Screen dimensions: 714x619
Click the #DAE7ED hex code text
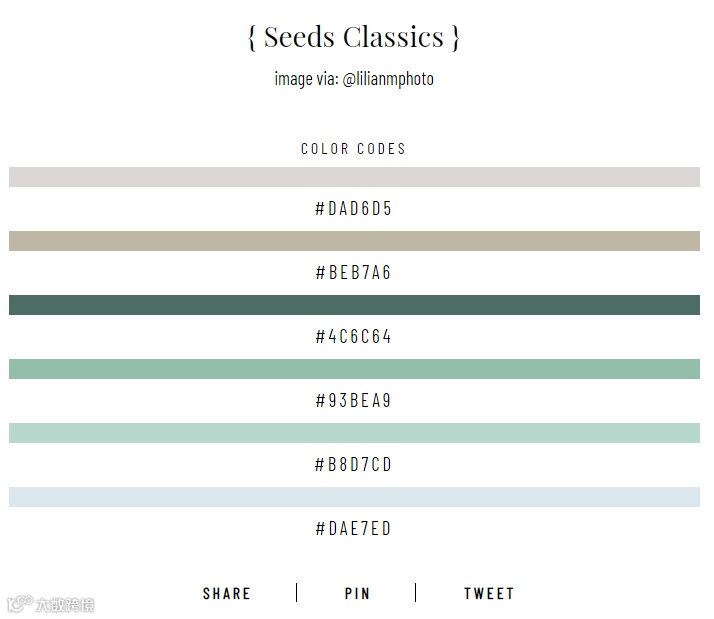(x=353, y=529)
